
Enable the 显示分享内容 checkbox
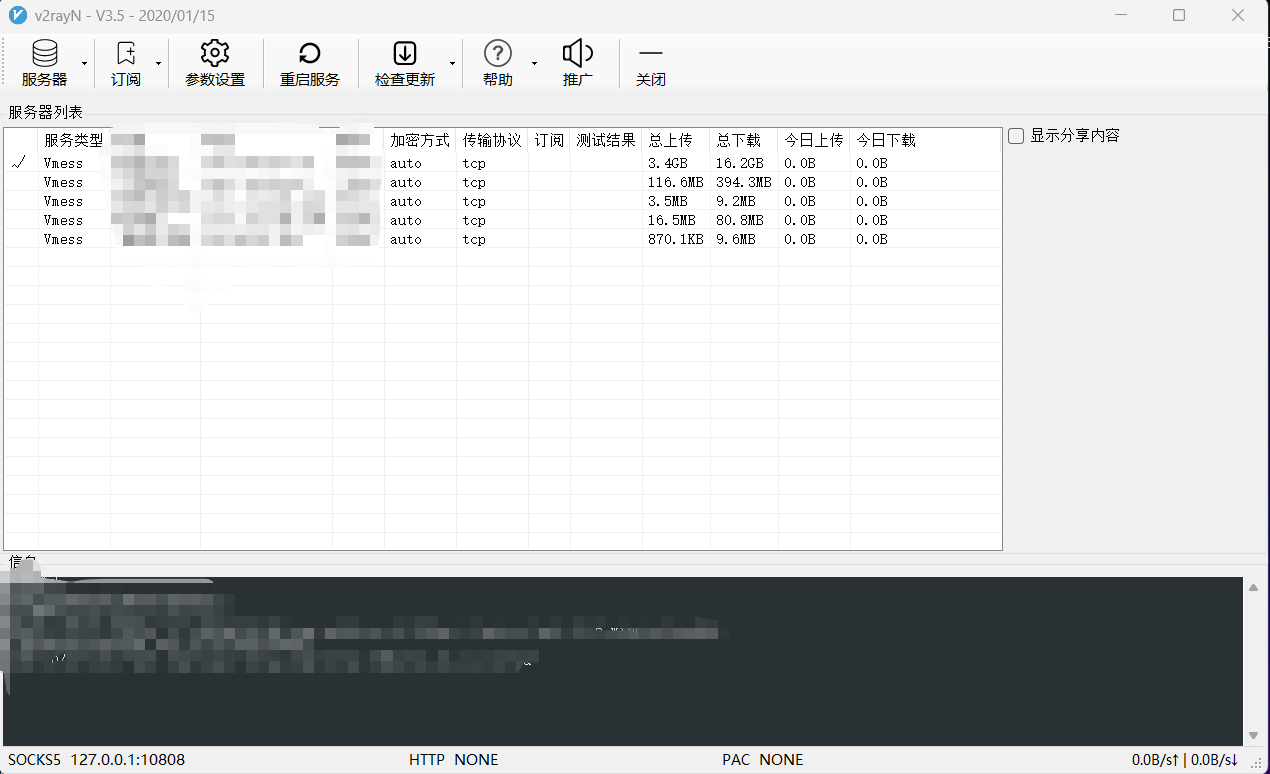point(1016,135)
